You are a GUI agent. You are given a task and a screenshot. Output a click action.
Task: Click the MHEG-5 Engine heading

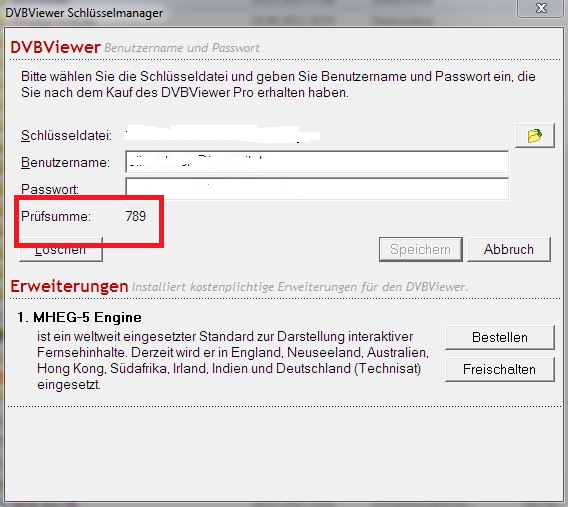click(x=79, y=317)
